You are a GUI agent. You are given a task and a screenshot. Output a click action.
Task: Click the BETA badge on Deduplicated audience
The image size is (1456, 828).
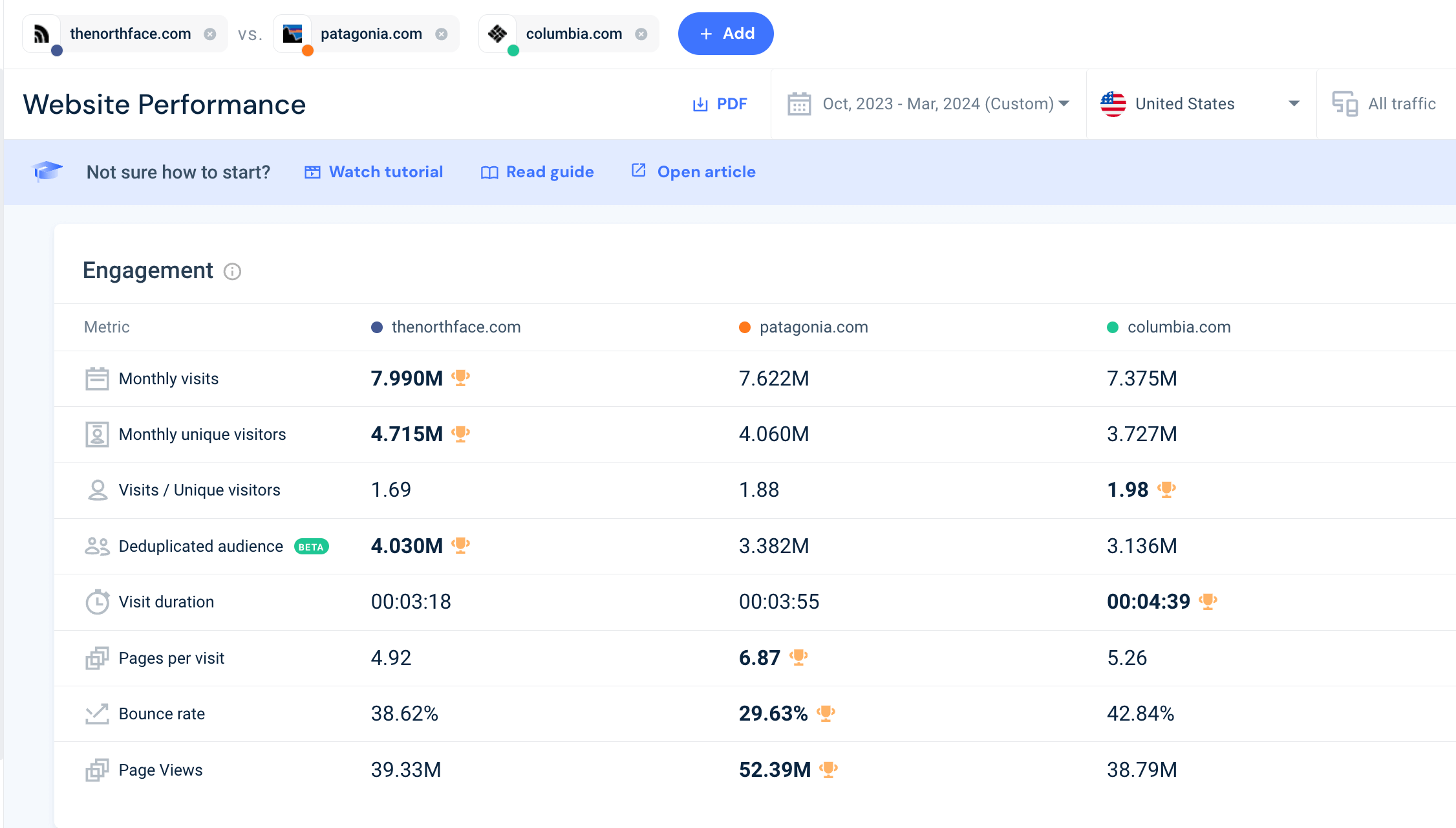[x=312, y=547]
